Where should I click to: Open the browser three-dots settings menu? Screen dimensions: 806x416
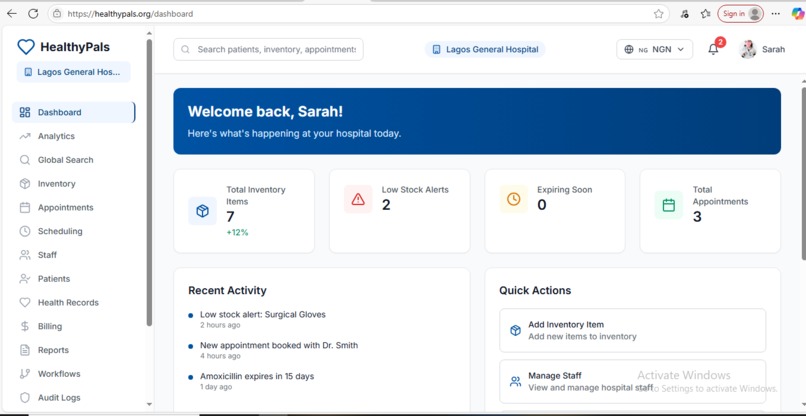point(776,14)
